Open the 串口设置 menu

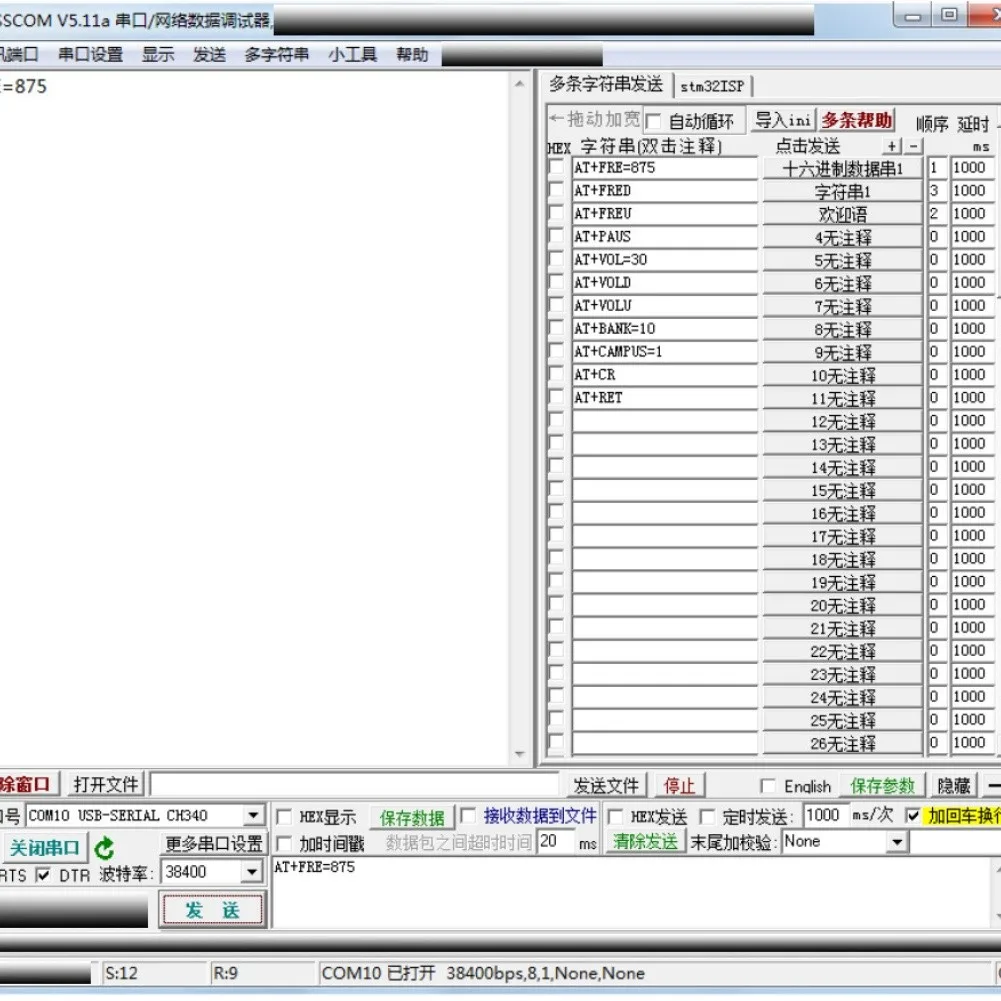tap(90, 55)
